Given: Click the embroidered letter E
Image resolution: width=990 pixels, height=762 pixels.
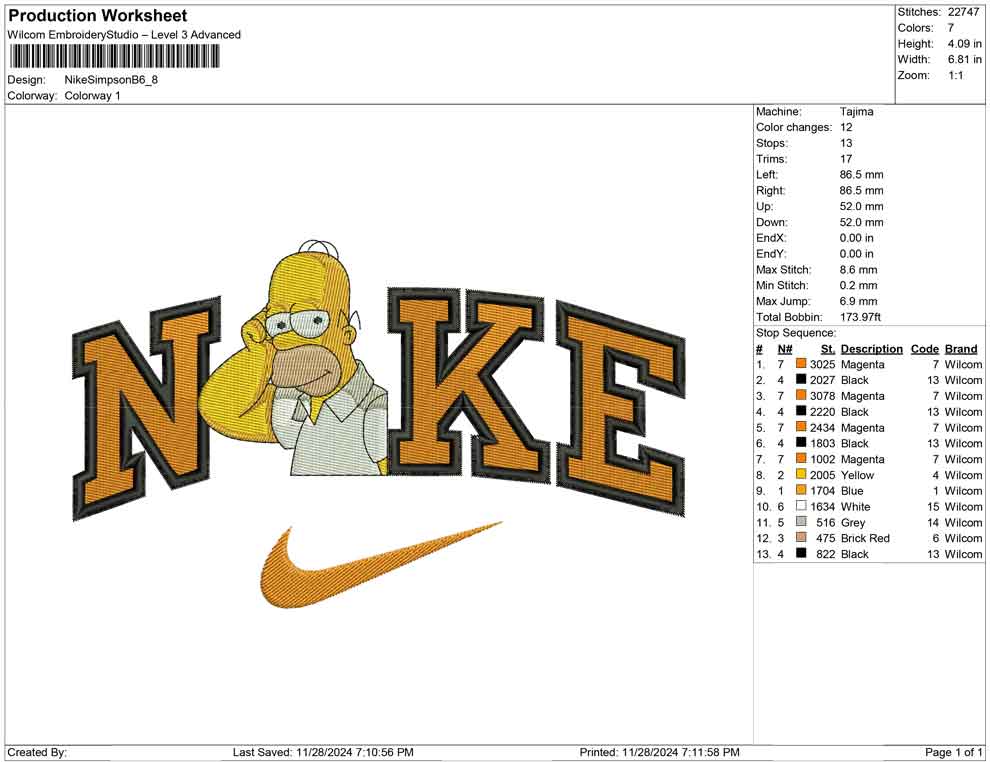Looking at the screenshot, I should pyautogui.click(x=621, y=410).
